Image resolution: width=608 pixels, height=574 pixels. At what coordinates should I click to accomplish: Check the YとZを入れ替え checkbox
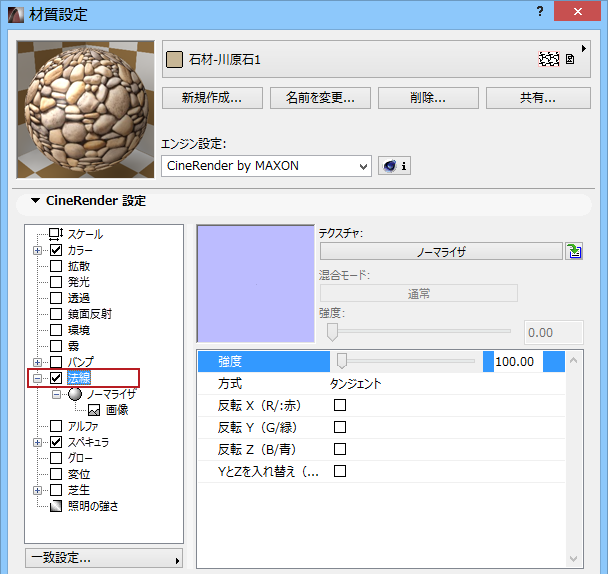point(340,471)
